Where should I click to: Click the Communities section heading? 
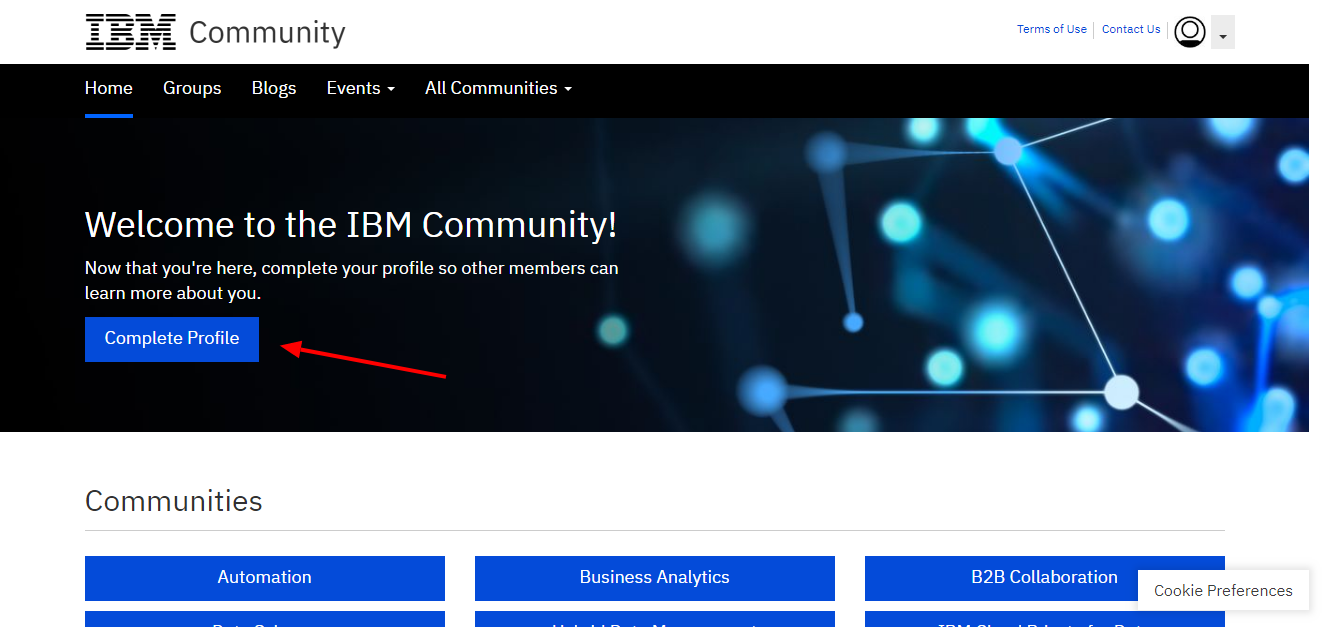(174, 501)
